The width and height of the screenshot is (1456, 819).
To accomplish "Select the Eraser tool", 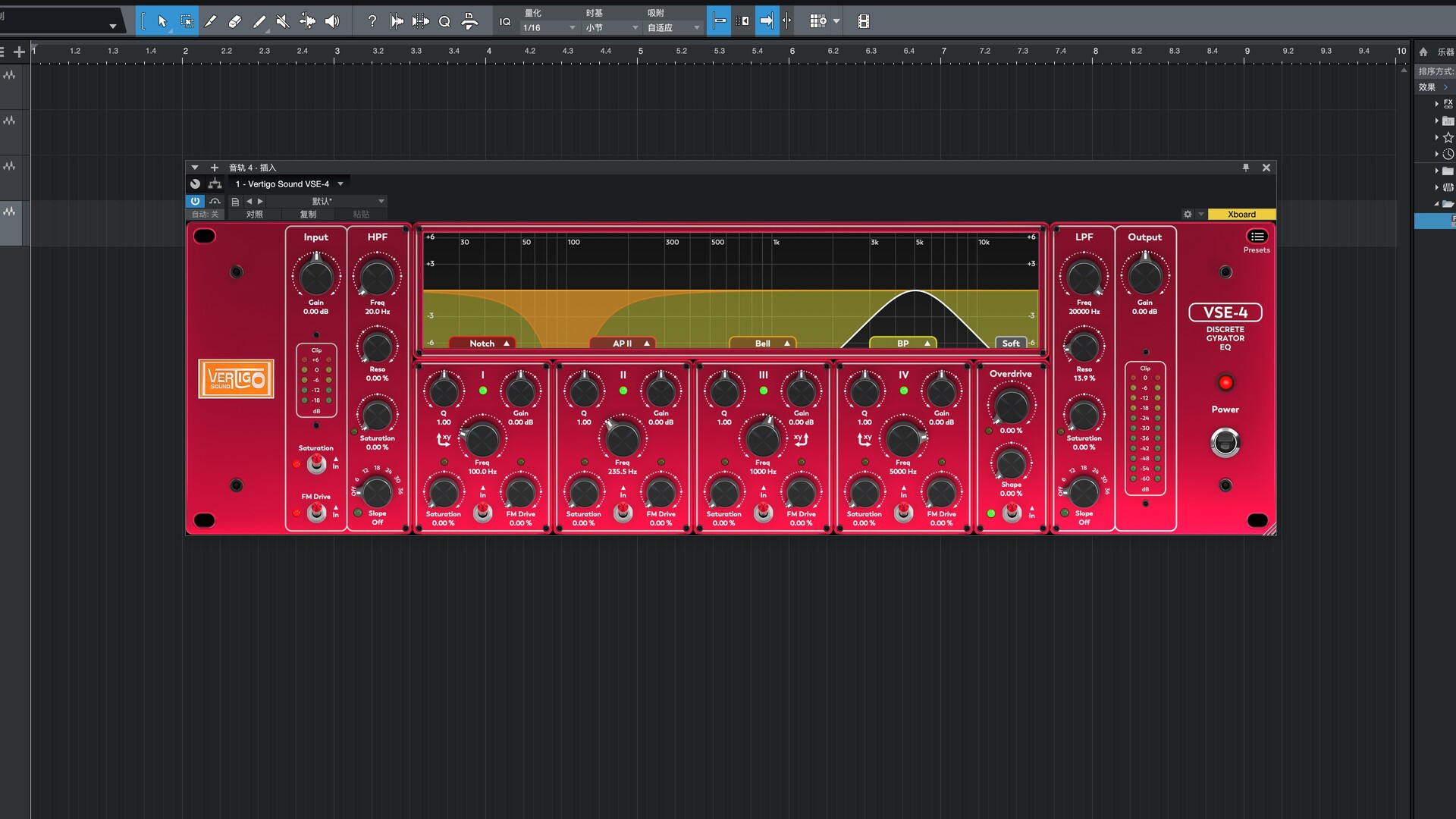I will (x=235, y=21).
